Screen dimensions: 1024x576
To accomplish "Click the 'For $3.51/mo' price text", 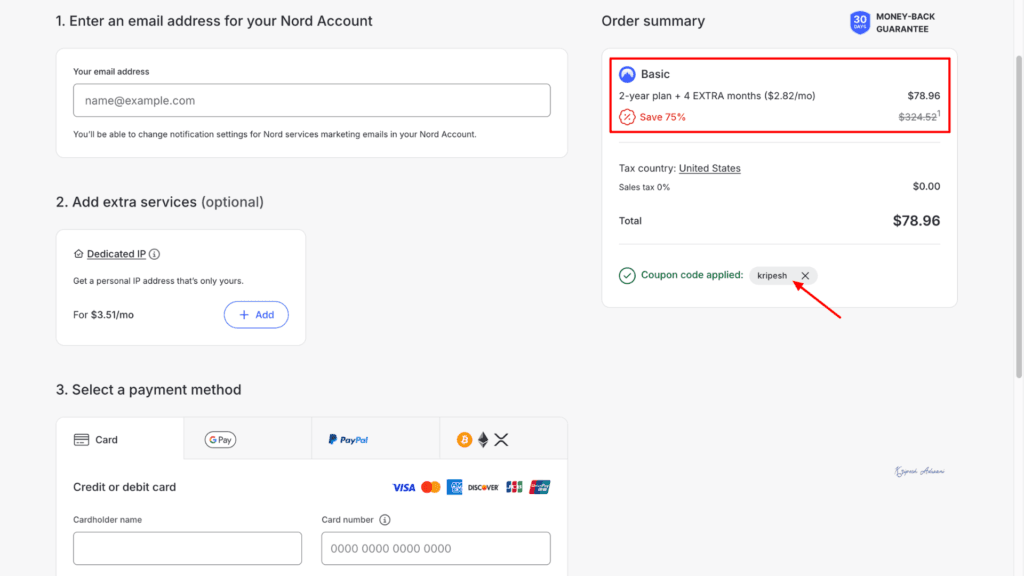I will click(103, 315).
